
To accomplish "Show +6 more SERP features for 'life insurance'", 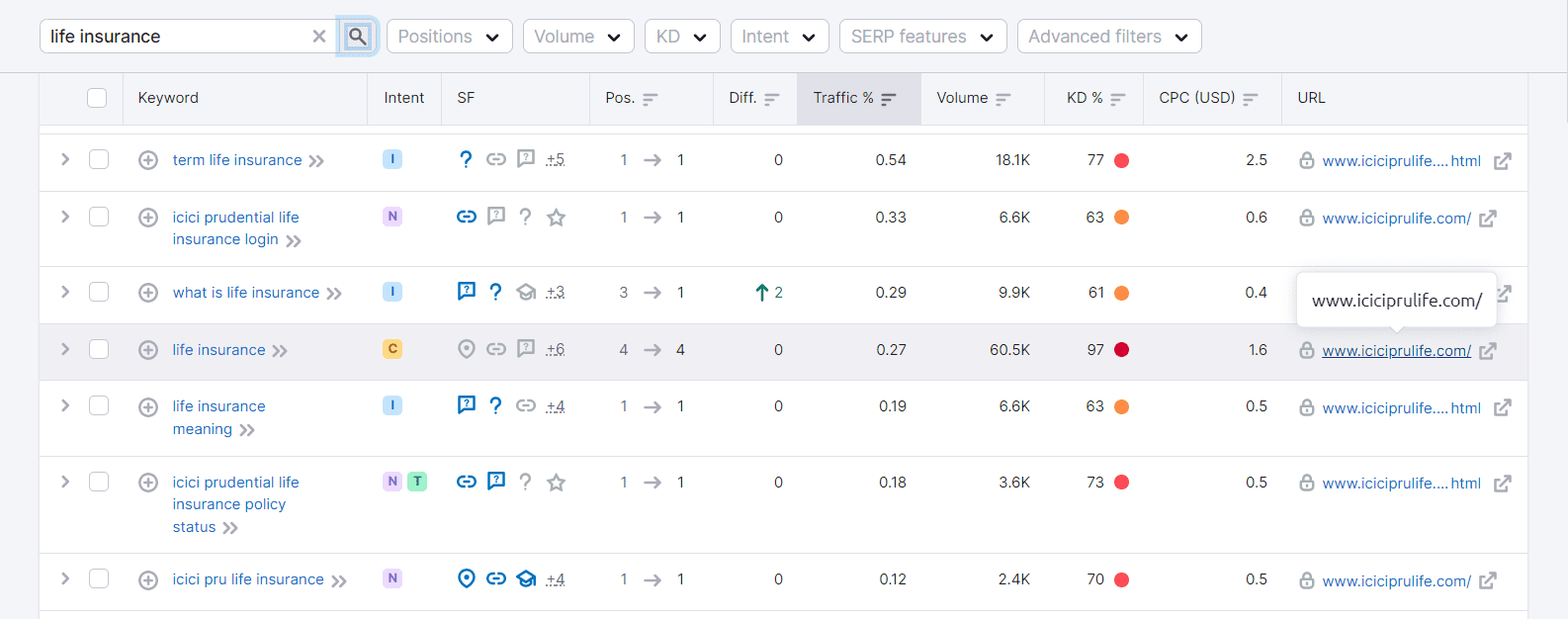I will pyautogui.click(x=555, y=349).
